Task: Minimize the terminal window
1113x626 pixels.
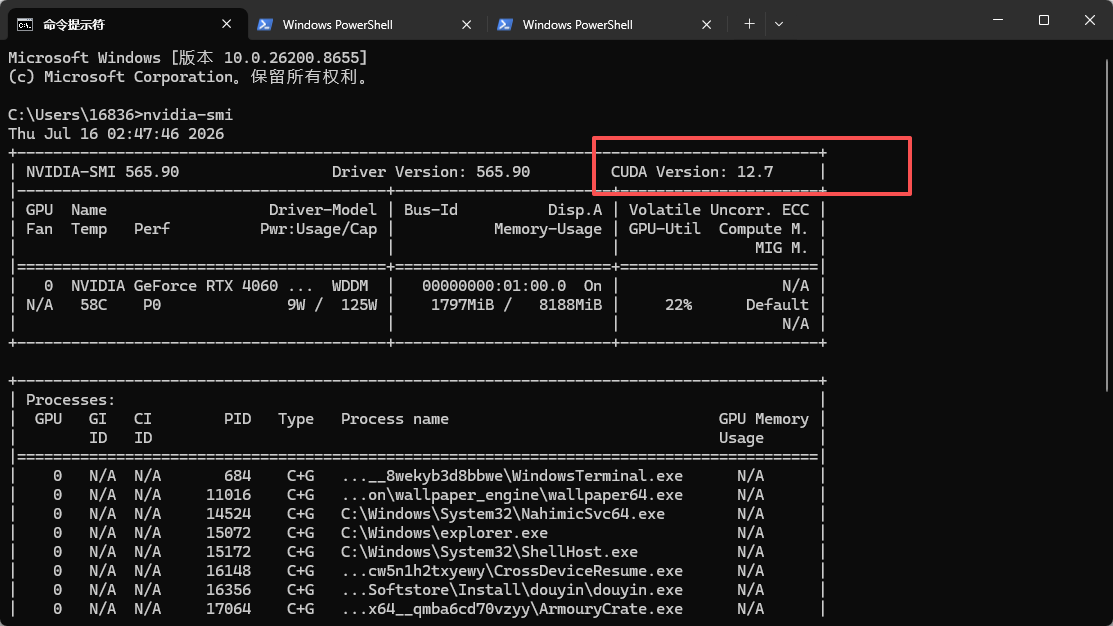Action: point(998,20)
